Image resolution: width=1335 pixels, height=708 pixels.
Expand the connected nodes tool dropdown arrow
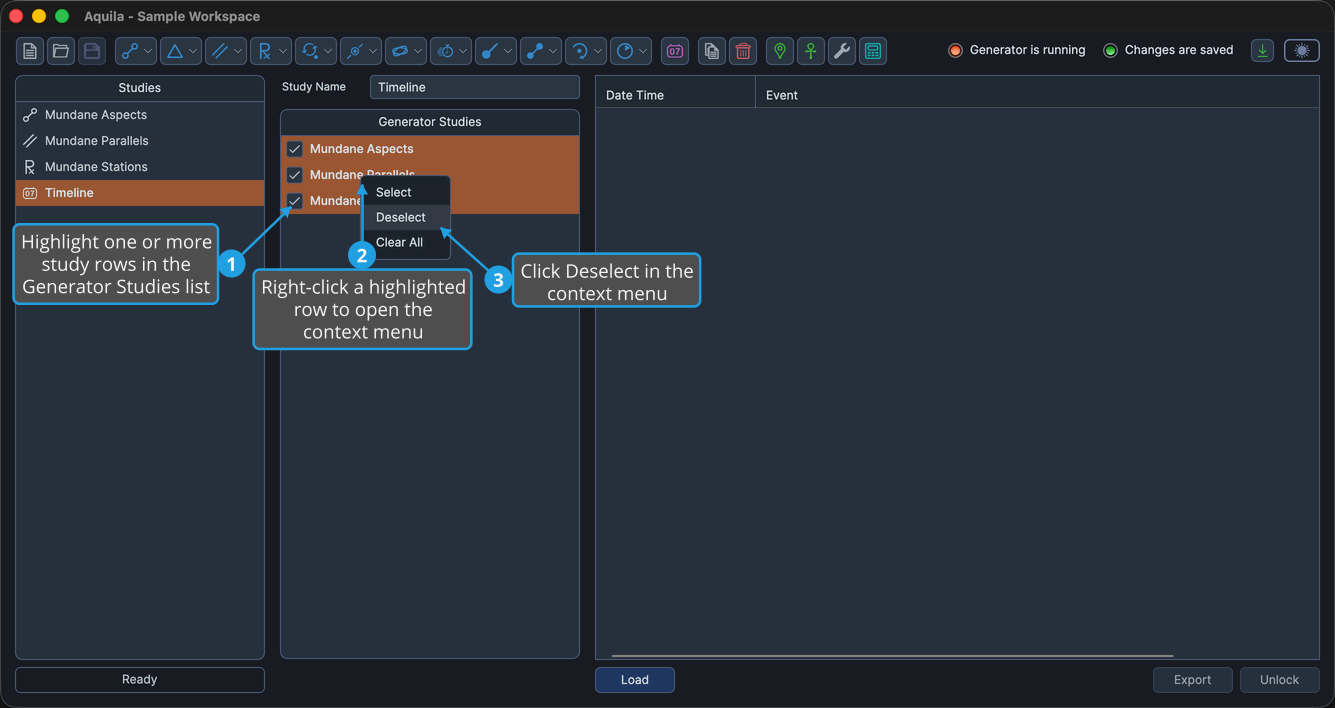coord(554,51)
